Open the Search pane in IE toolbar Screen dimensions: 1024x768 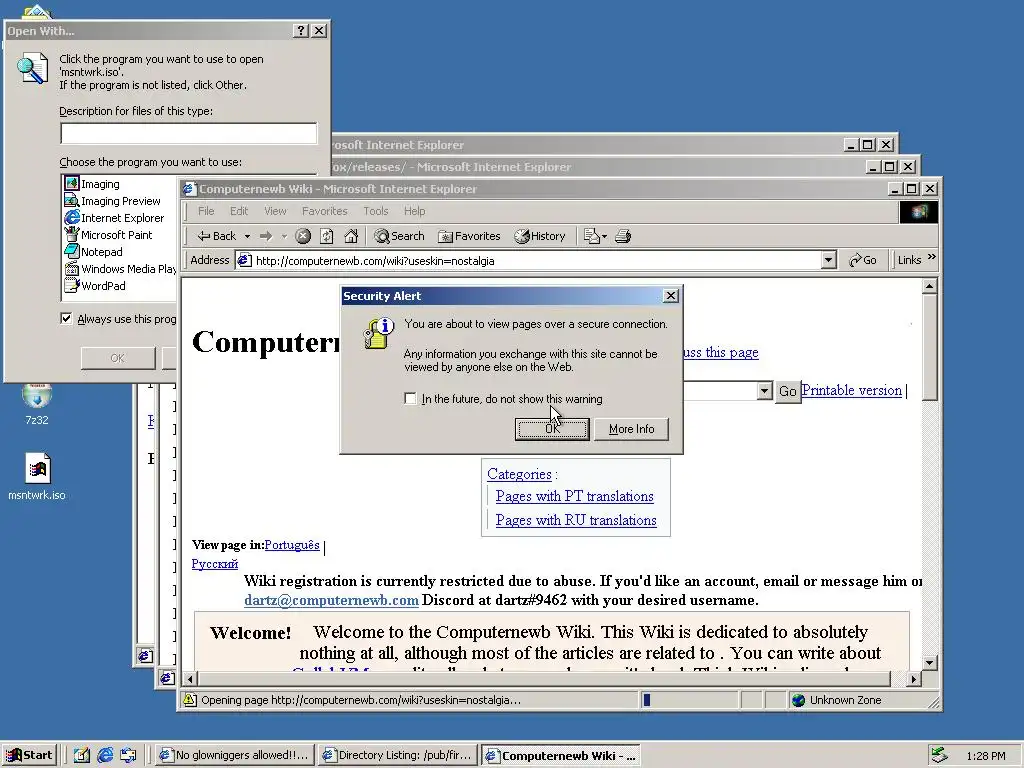[x=399, y=236]
